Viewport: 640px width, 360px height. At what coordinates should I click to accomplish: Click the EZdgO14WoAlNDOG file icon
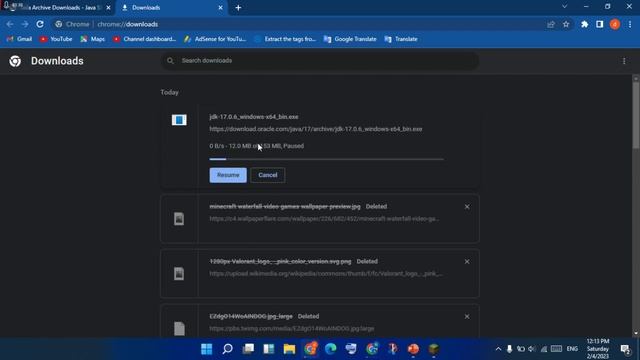(x=179, y=328)
